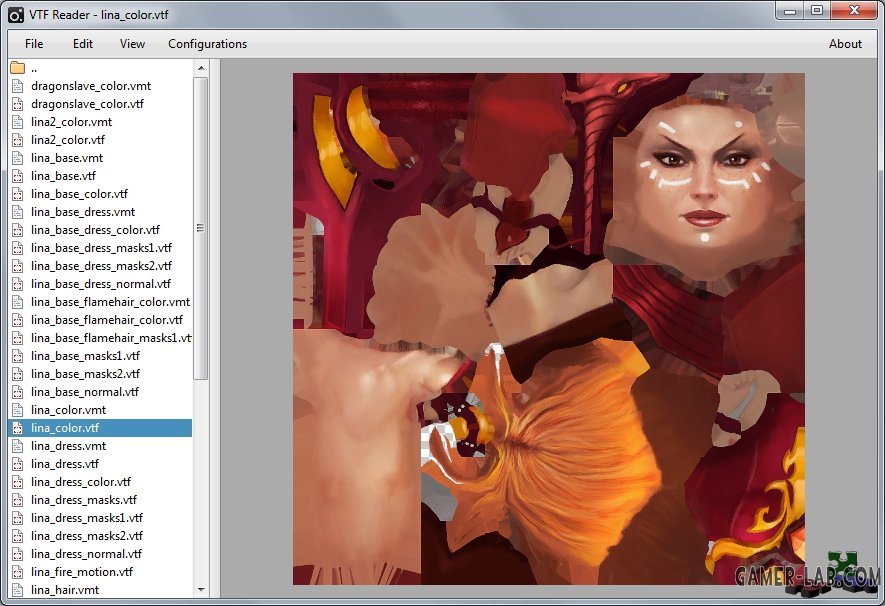885x606 pixels.
Task: Click the file icon beside lina_dress_color.vtf
Action: pos(17,482)
